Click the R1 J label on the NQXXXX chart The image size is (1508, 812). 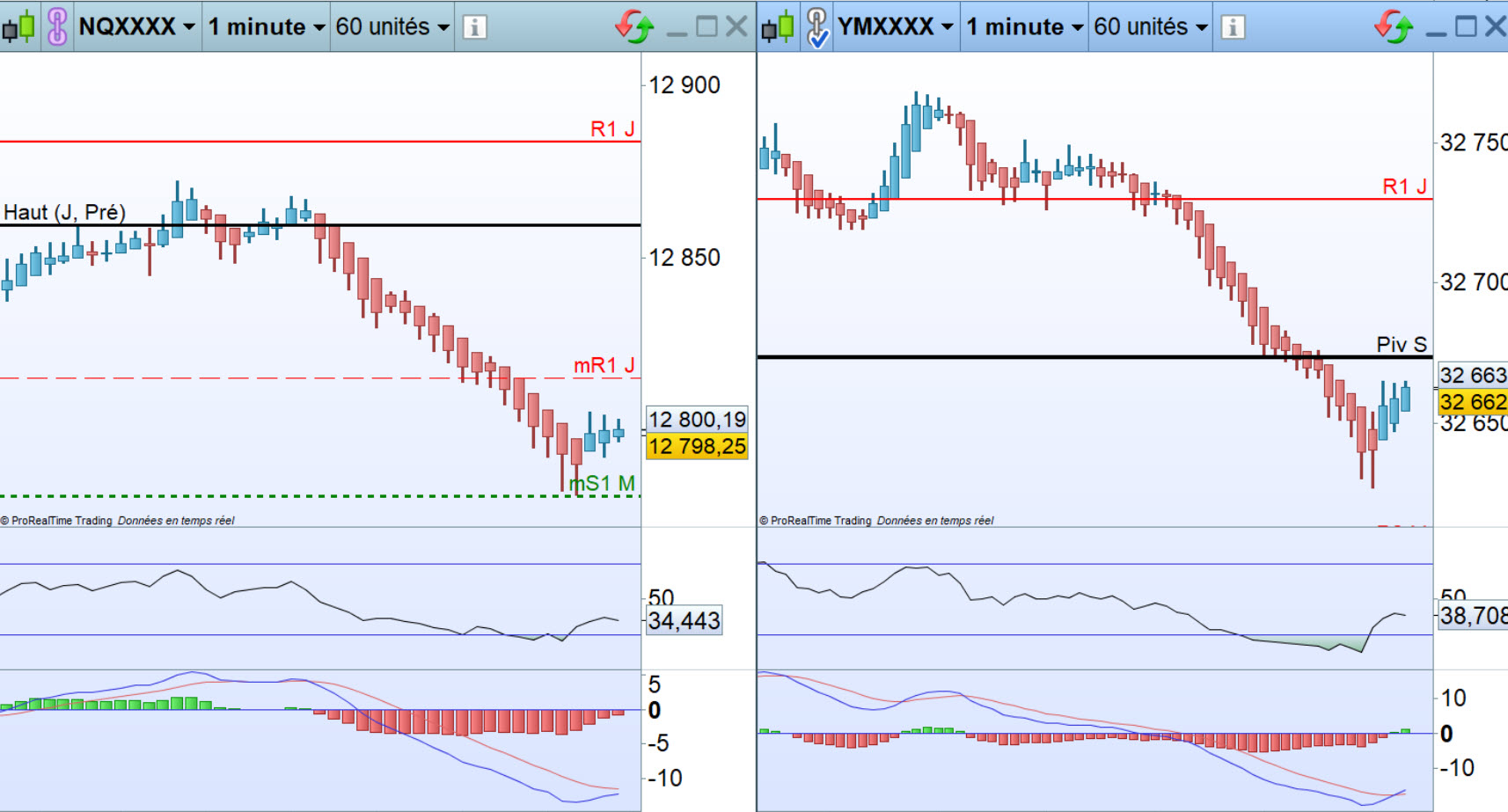(x=612, y=129)
